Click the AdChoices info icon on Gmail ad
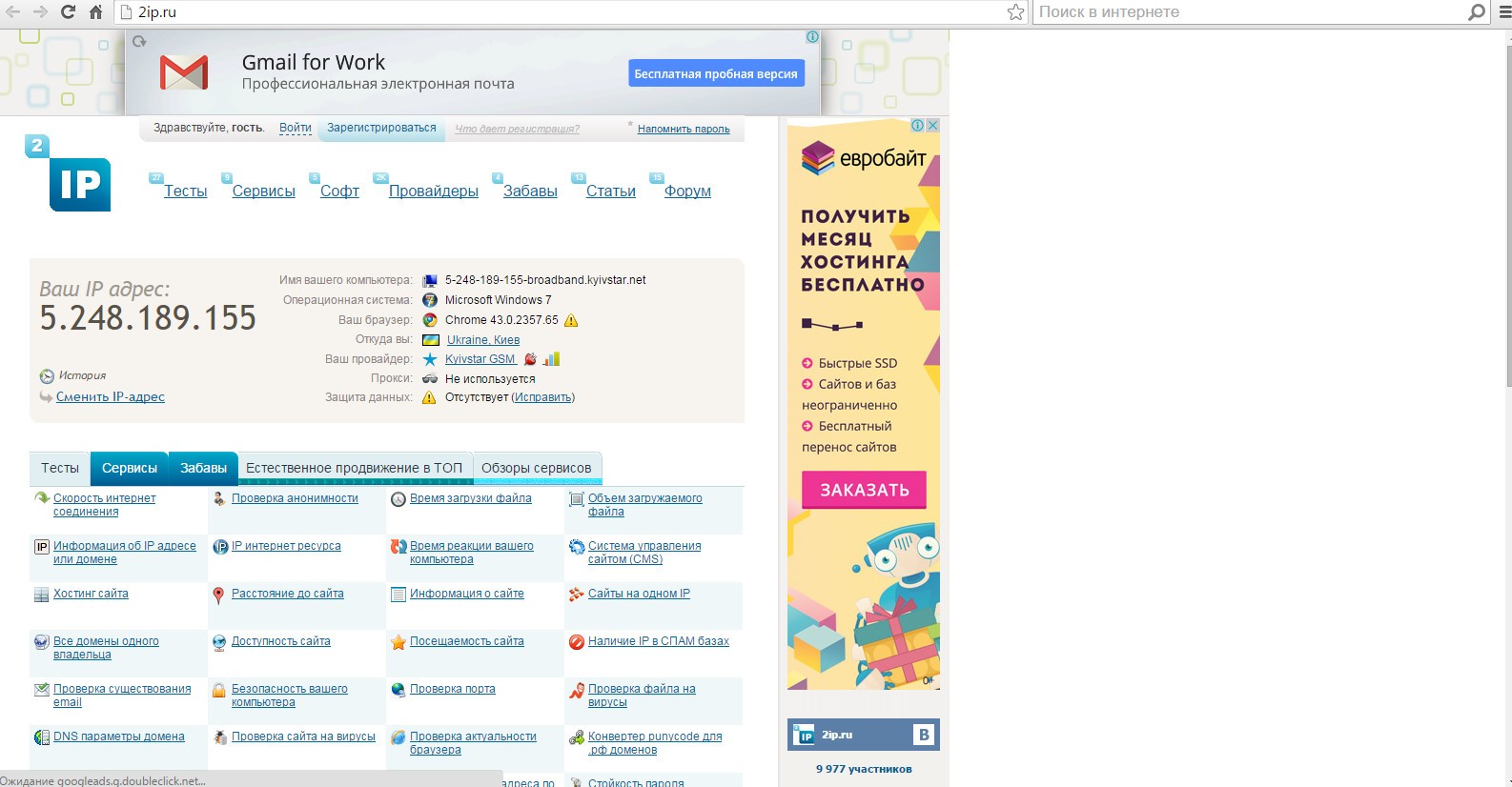1512x787 pixels. 812,37
